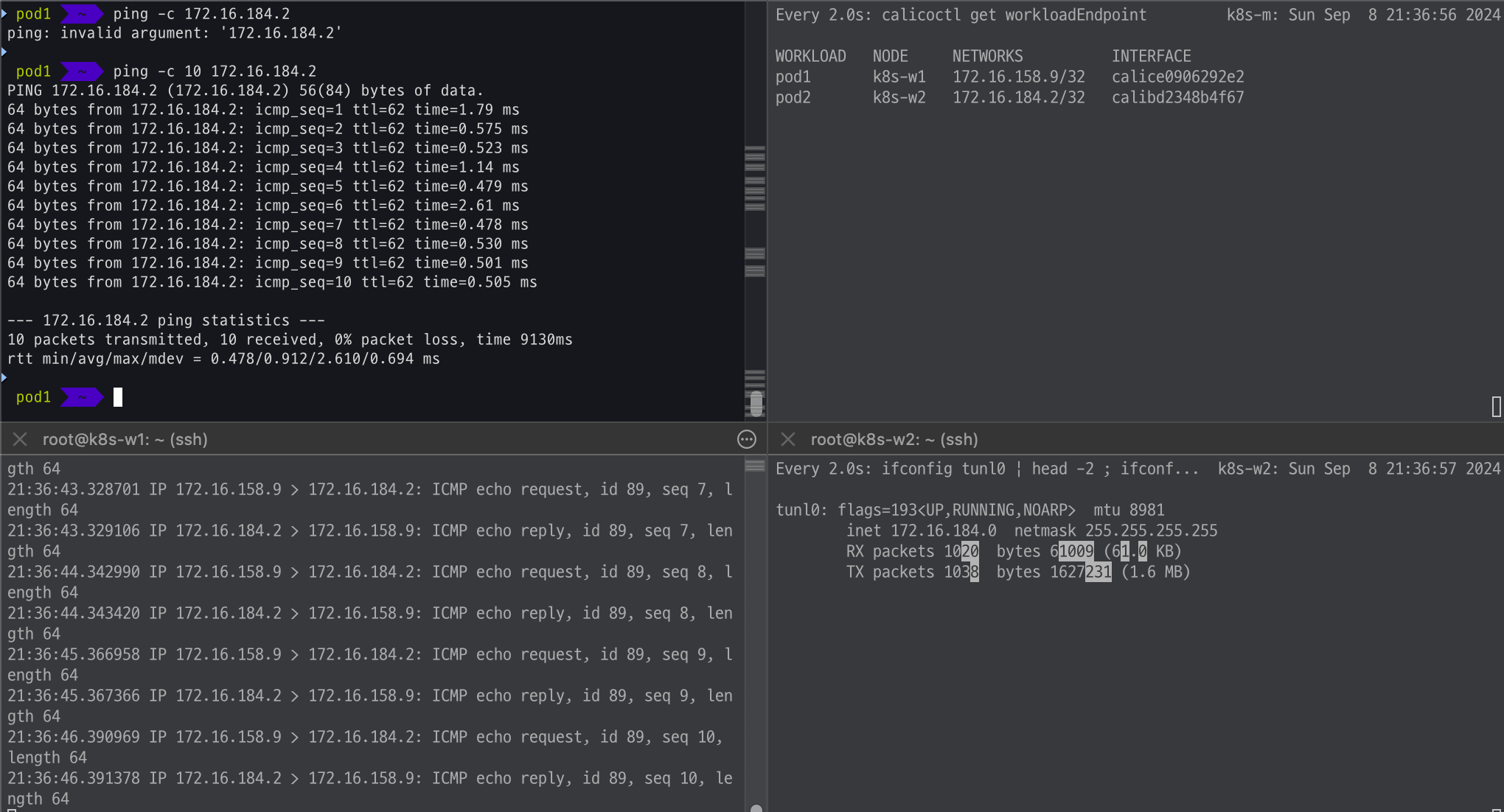Click purple '~' directory segment of last prompt
Screen dimensions: 1504x812
(82, 397)
